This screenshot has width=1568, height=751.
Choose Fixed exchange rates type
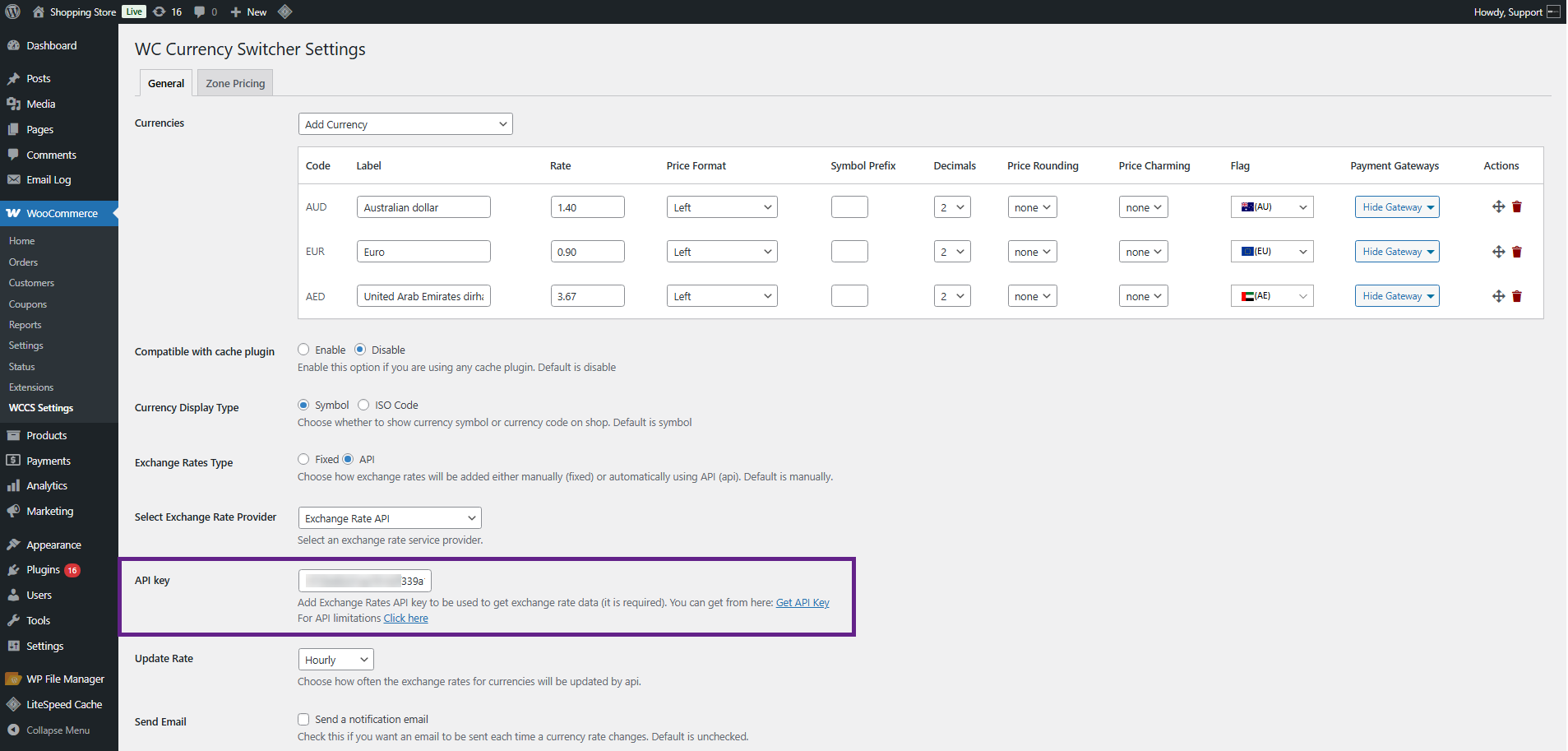(303, 459)
